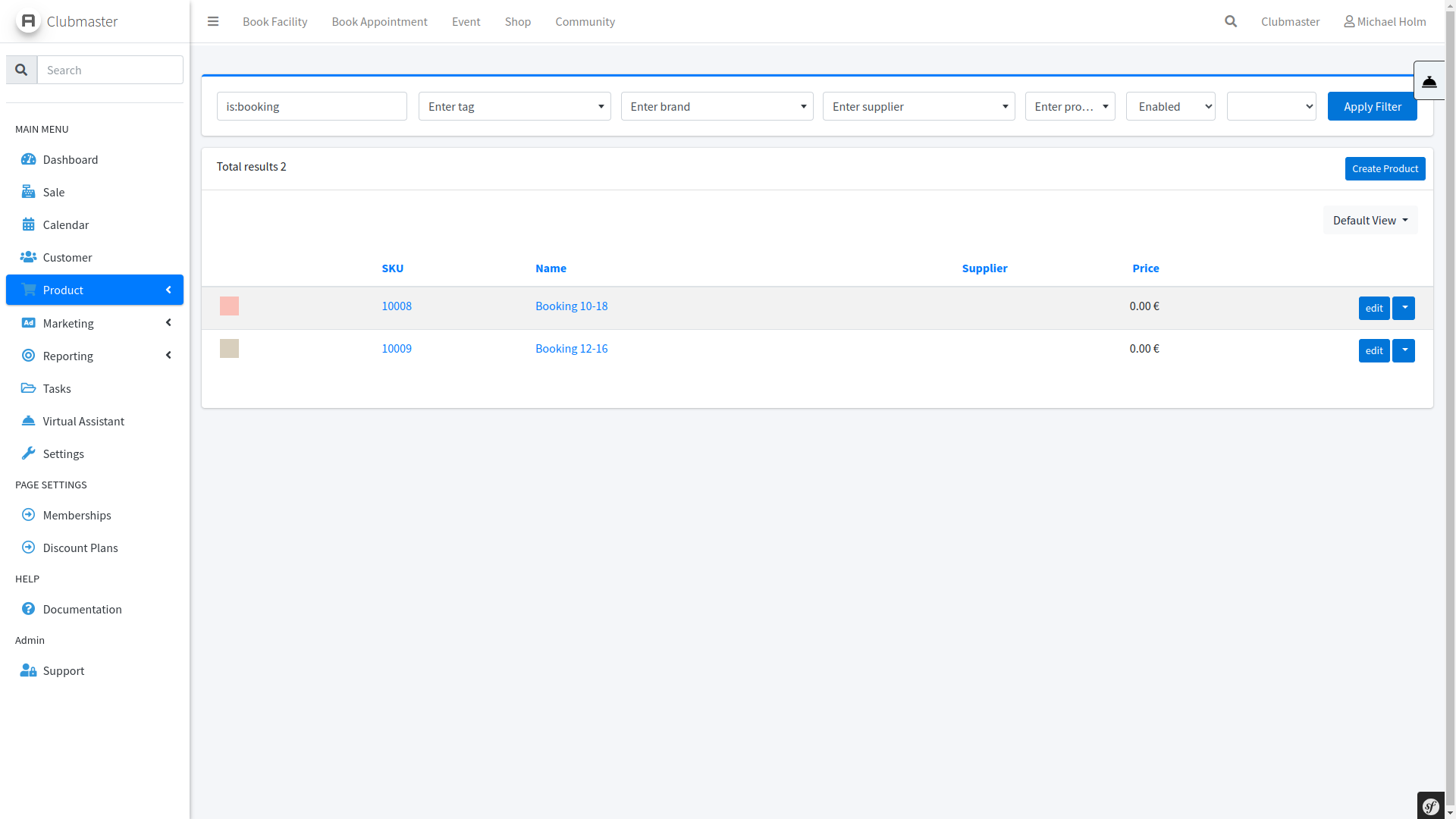Viewport: 1456px width, 819px height.
Task: Click the top bar search magnifier icon
Action: point(1231,21)
